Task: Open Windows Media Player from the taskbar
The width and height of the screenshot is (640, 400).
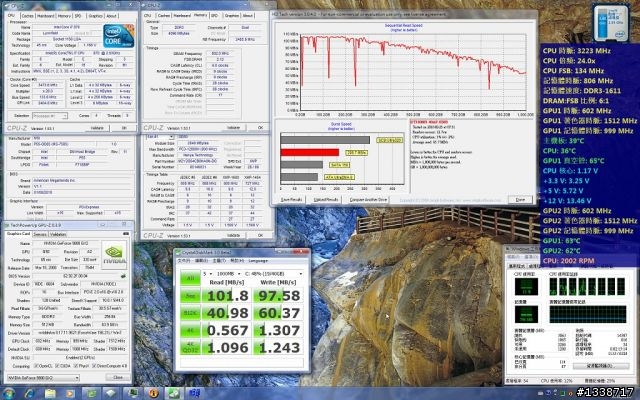Action: [x=71, y=393]
